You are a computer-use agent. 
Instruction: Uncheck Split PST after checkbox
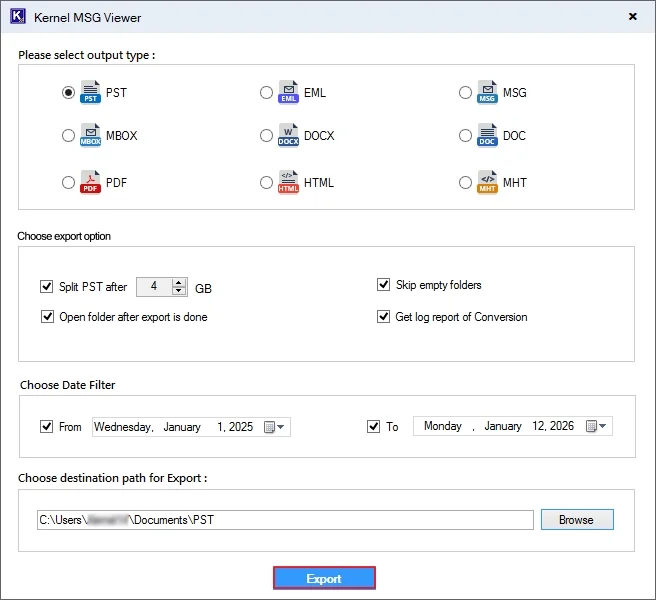click(x=46, y=287)
